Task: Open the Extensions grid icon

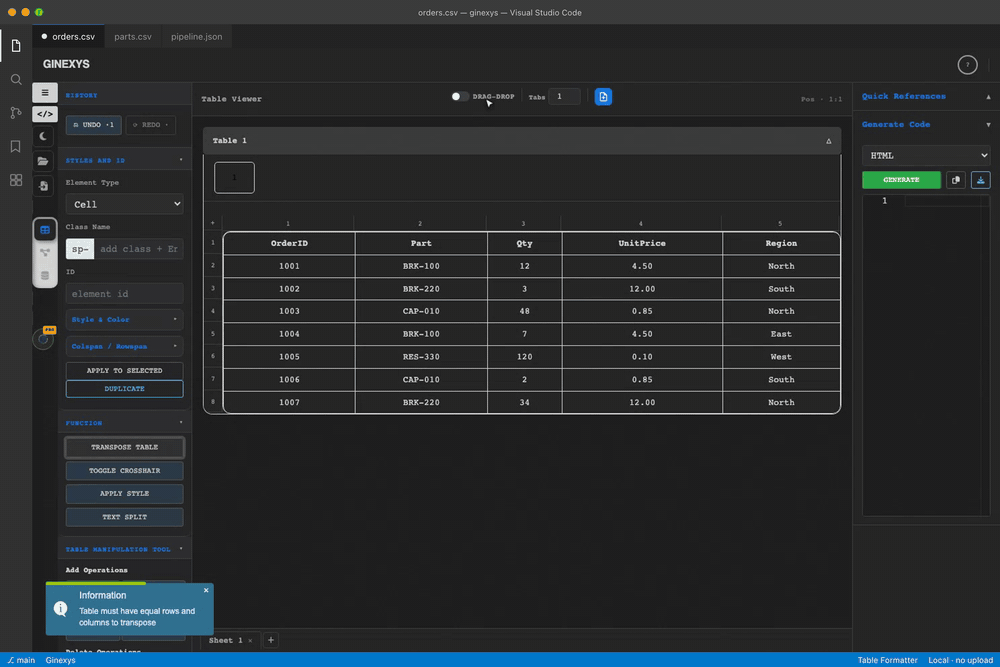Action: pyautogui.click(x=16, y=180)
